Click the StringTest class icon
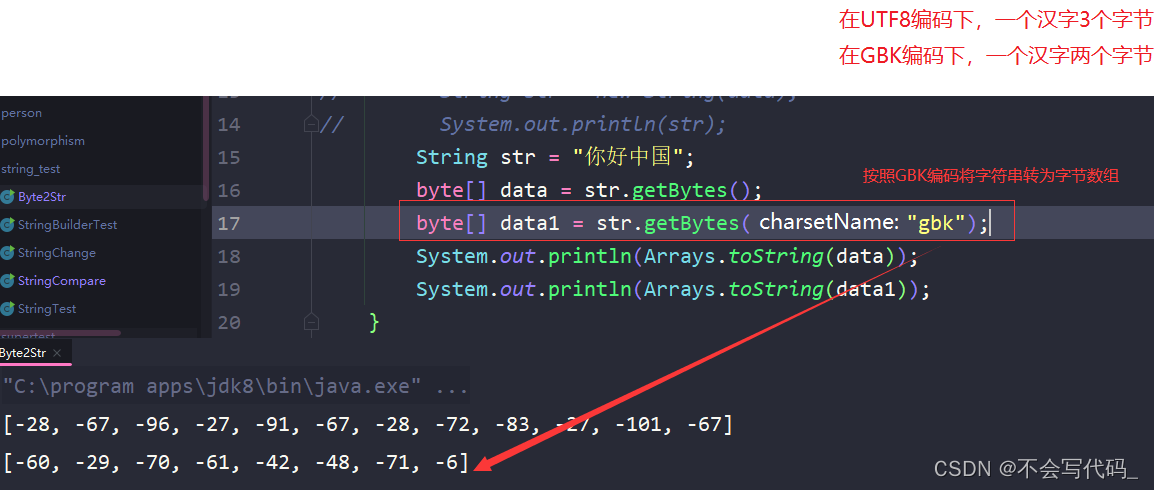 (7, 308)
